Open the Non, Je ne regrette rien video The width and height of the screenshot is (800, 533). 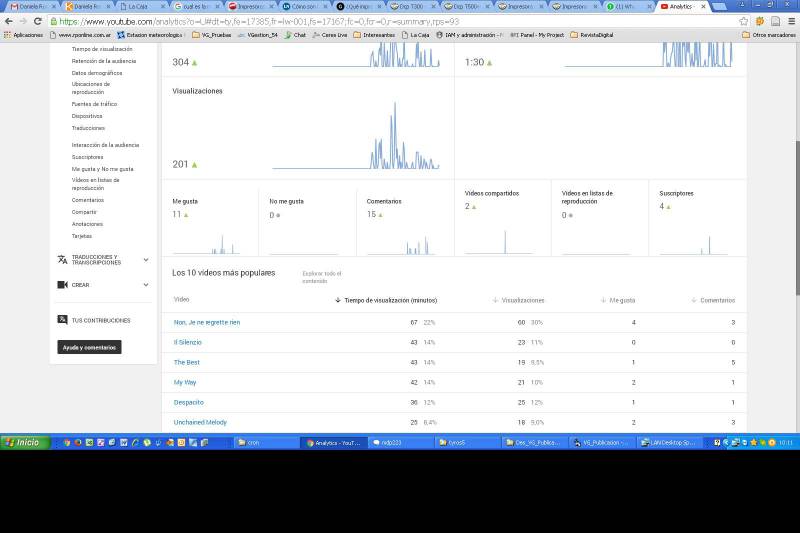(x=207, y=322)
